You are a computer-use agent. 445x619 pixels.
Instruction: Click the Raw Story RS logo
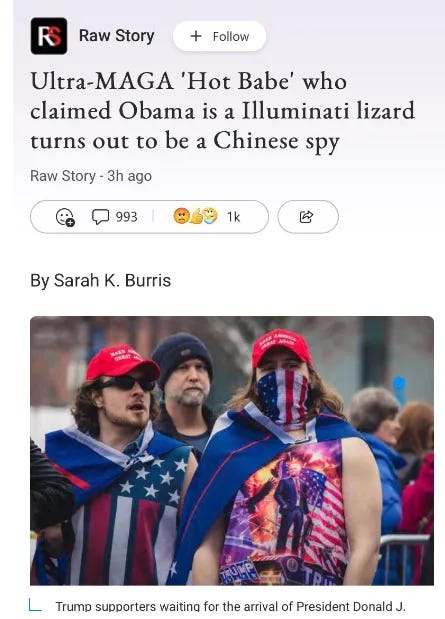tap(49, 36)
